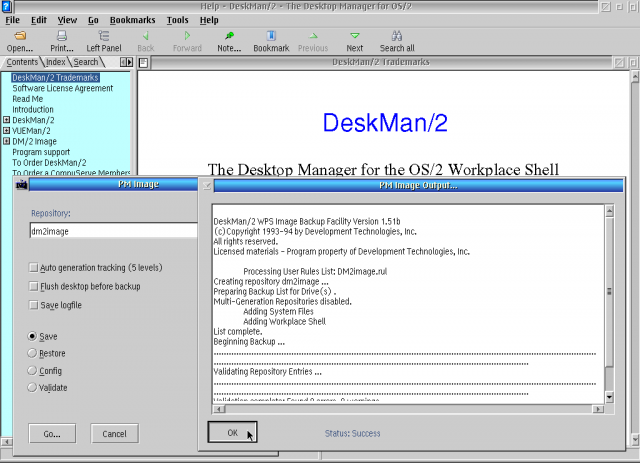
Task: Select the Validate radio button
Action: (32, 387)
